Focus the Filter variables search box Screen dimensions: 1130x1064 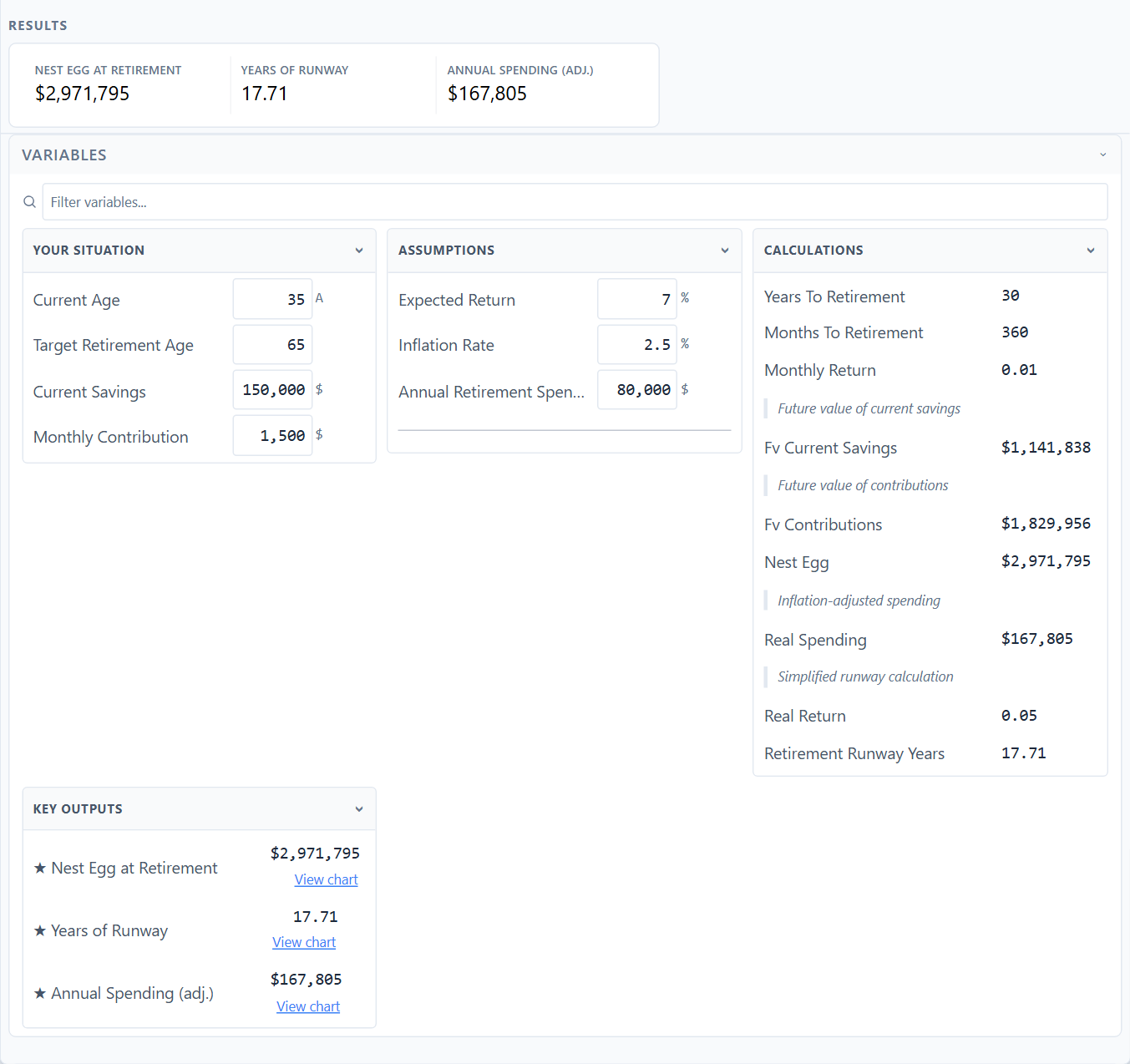pos(575,202)
